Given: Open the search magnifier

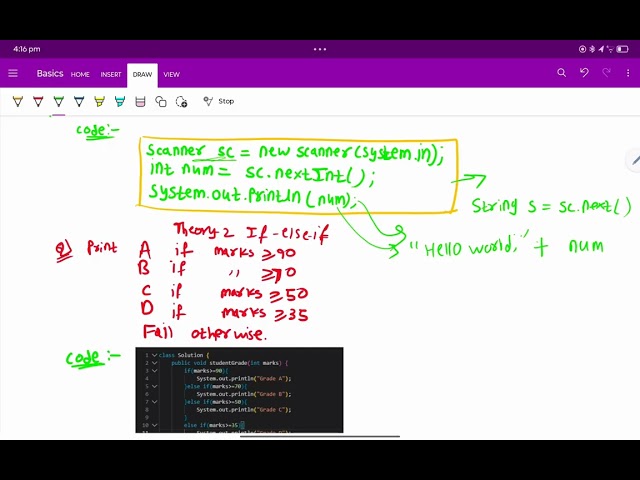Looking at the screenshot, I should pos(562,73).
